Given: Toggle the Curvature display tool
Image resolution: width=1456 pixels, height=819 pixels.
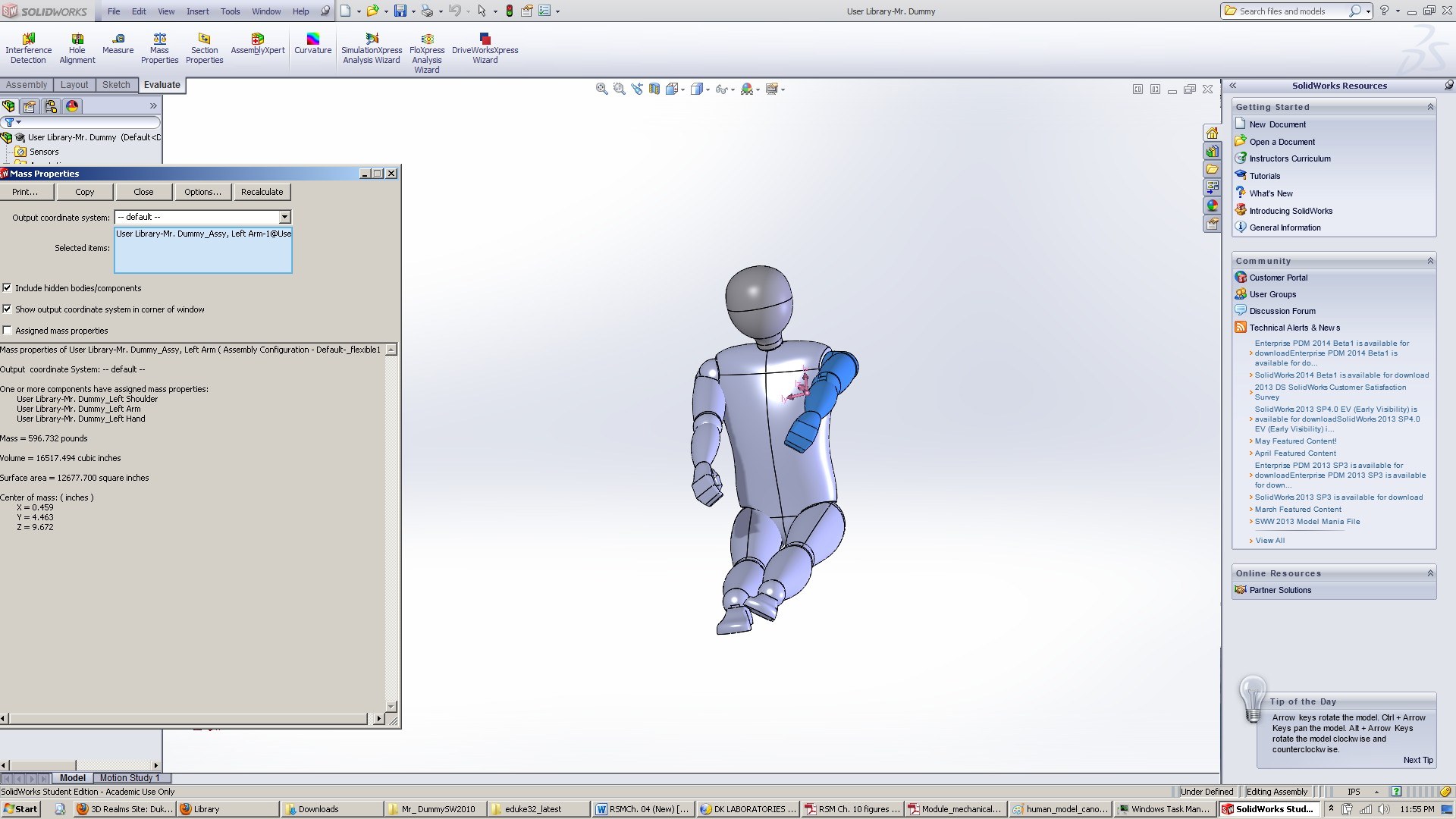Looking at the screenshot, I should pos(313,44).
